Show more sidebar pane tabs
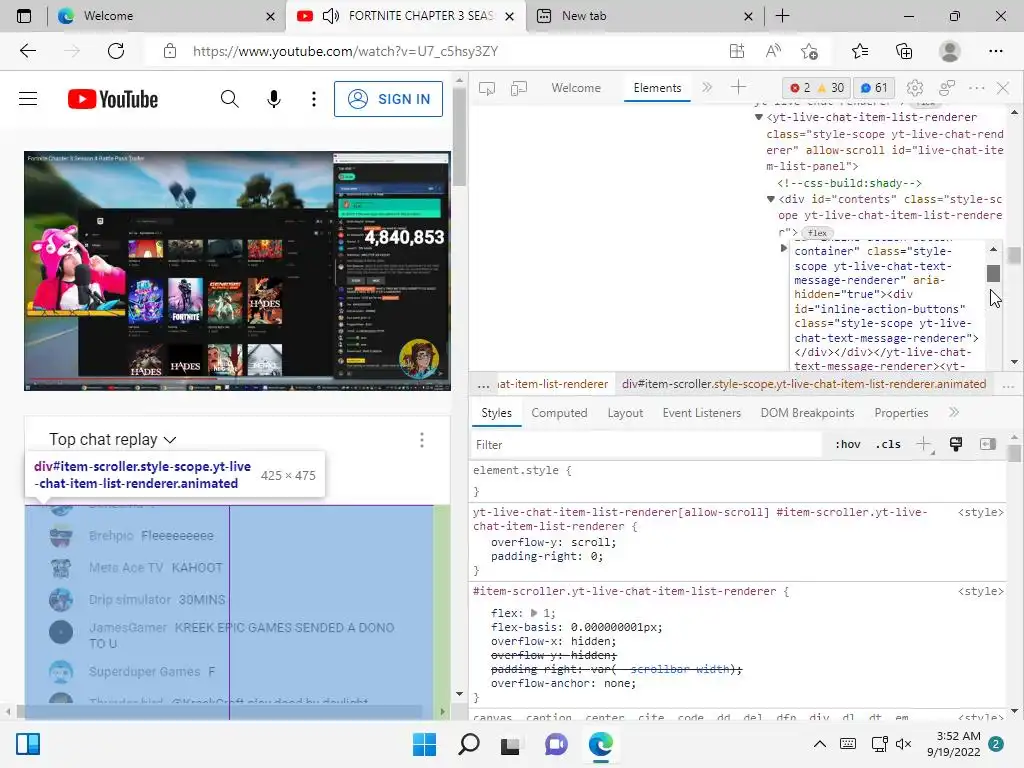This screenshot has height=768, width=1024. (x=954, y=413)
